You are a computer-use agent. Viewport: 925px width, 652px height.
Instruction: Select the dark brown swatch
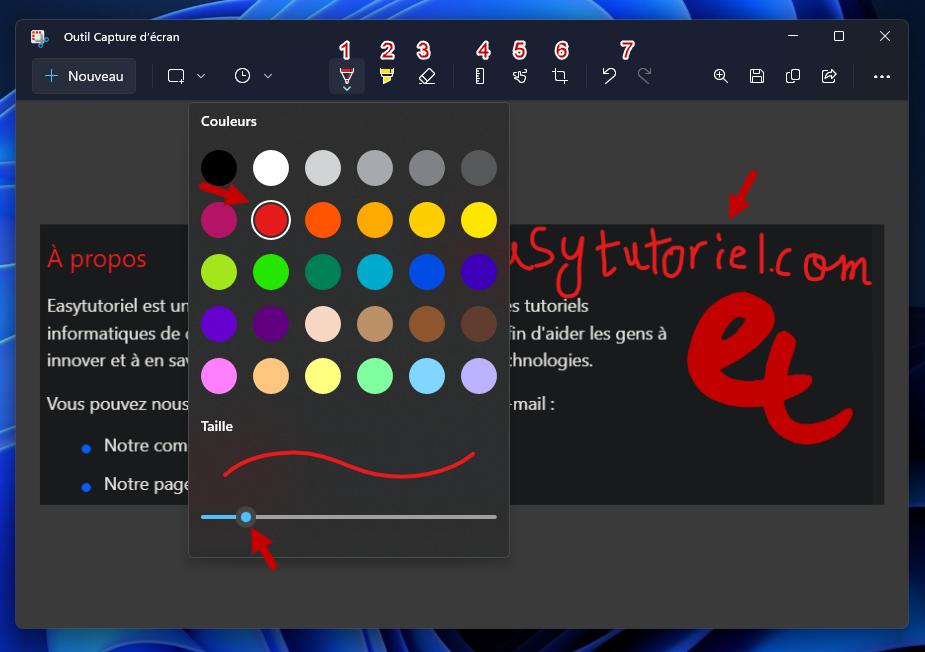(x=478, y=324)
